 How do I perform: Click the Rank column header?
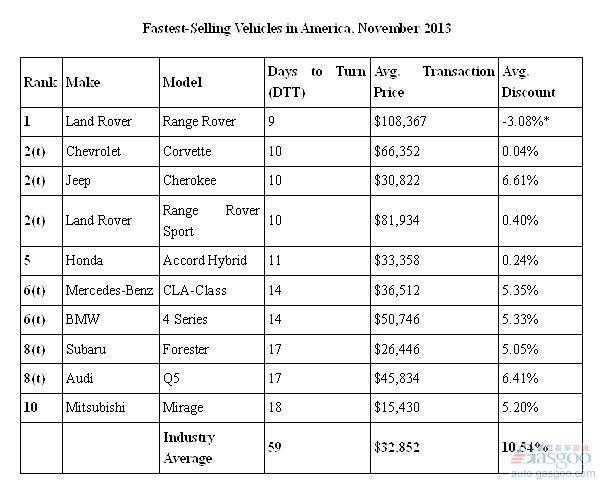[x=41, y=82]
